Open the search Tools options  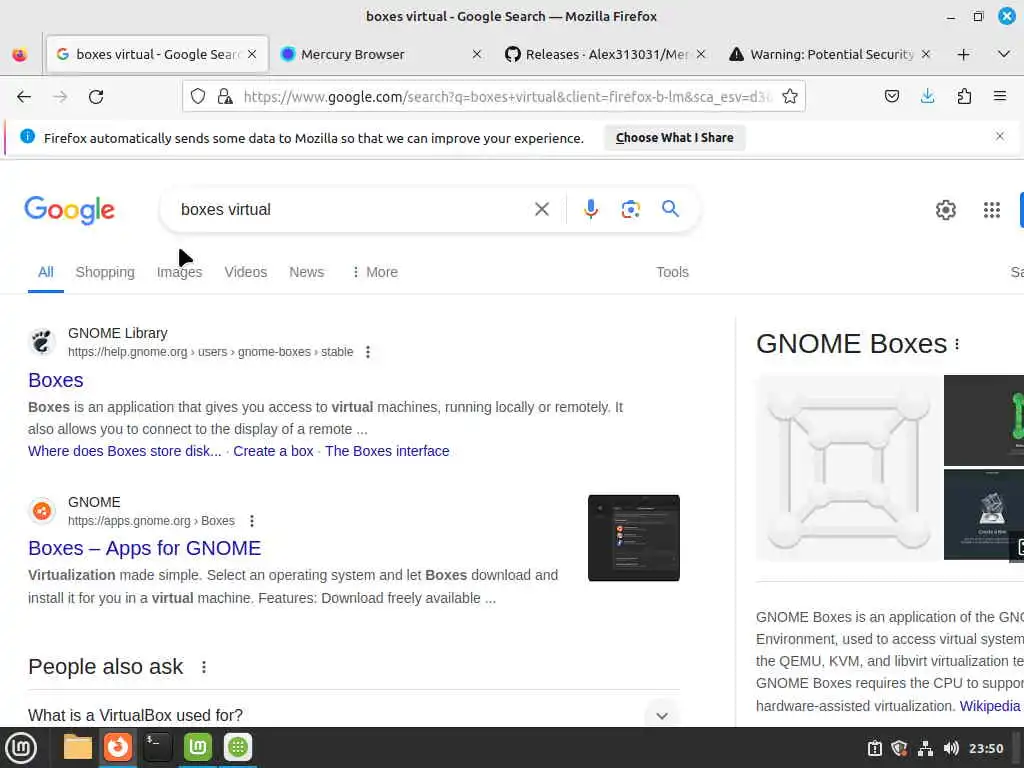672,272
